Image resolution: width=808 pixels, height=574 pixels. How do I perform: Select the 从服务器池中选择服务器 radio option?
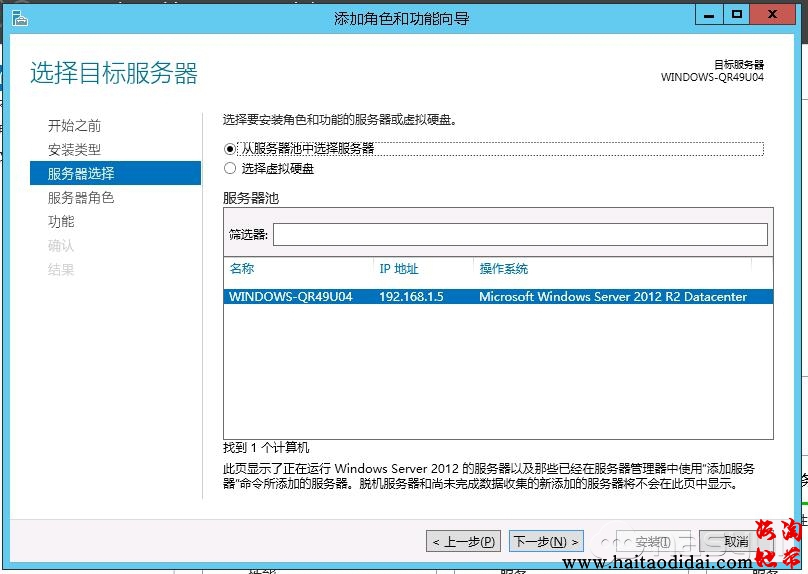click(x=231, y=148)
